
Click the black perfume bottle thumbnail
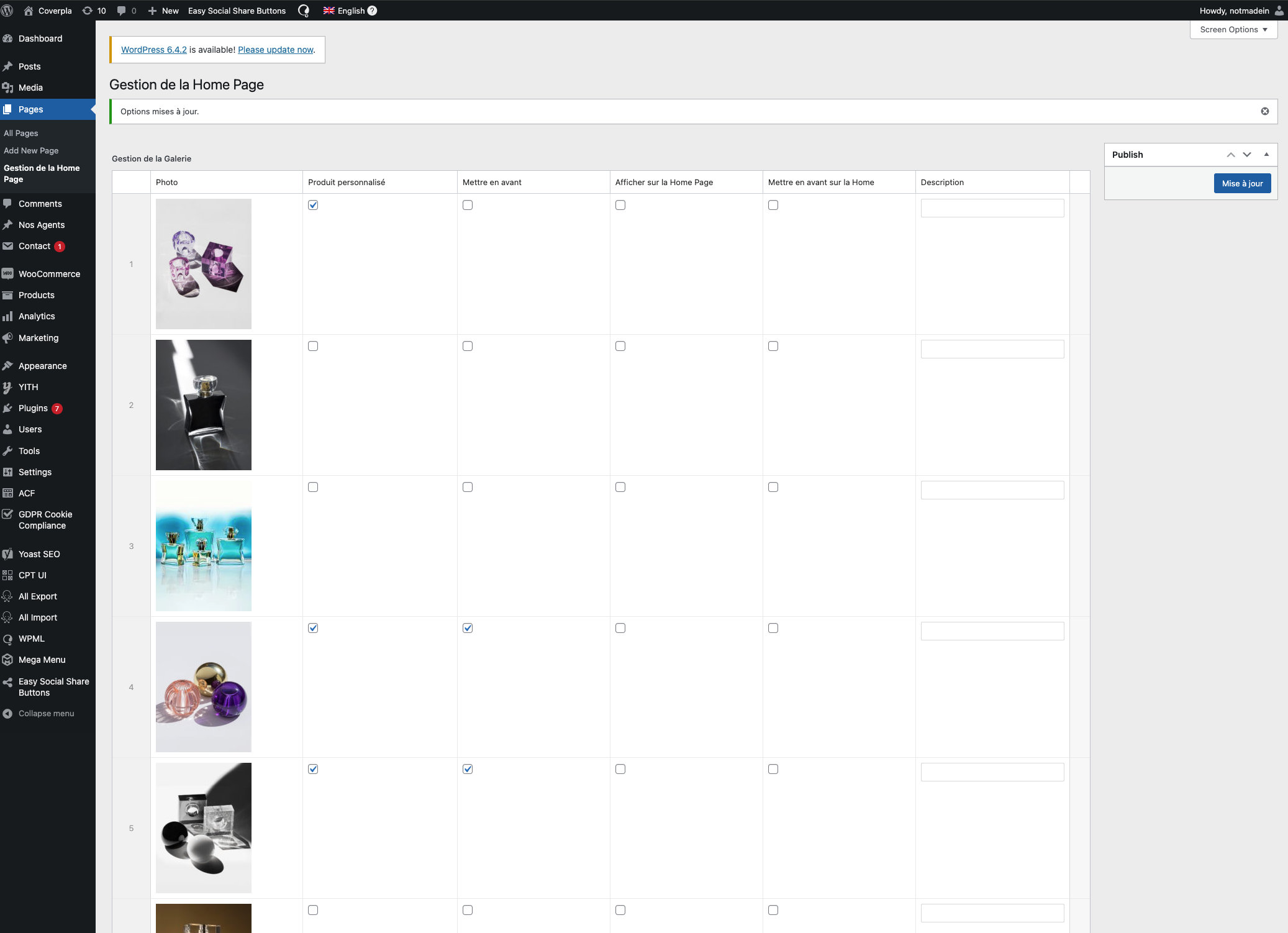click(x=204, y=405)
